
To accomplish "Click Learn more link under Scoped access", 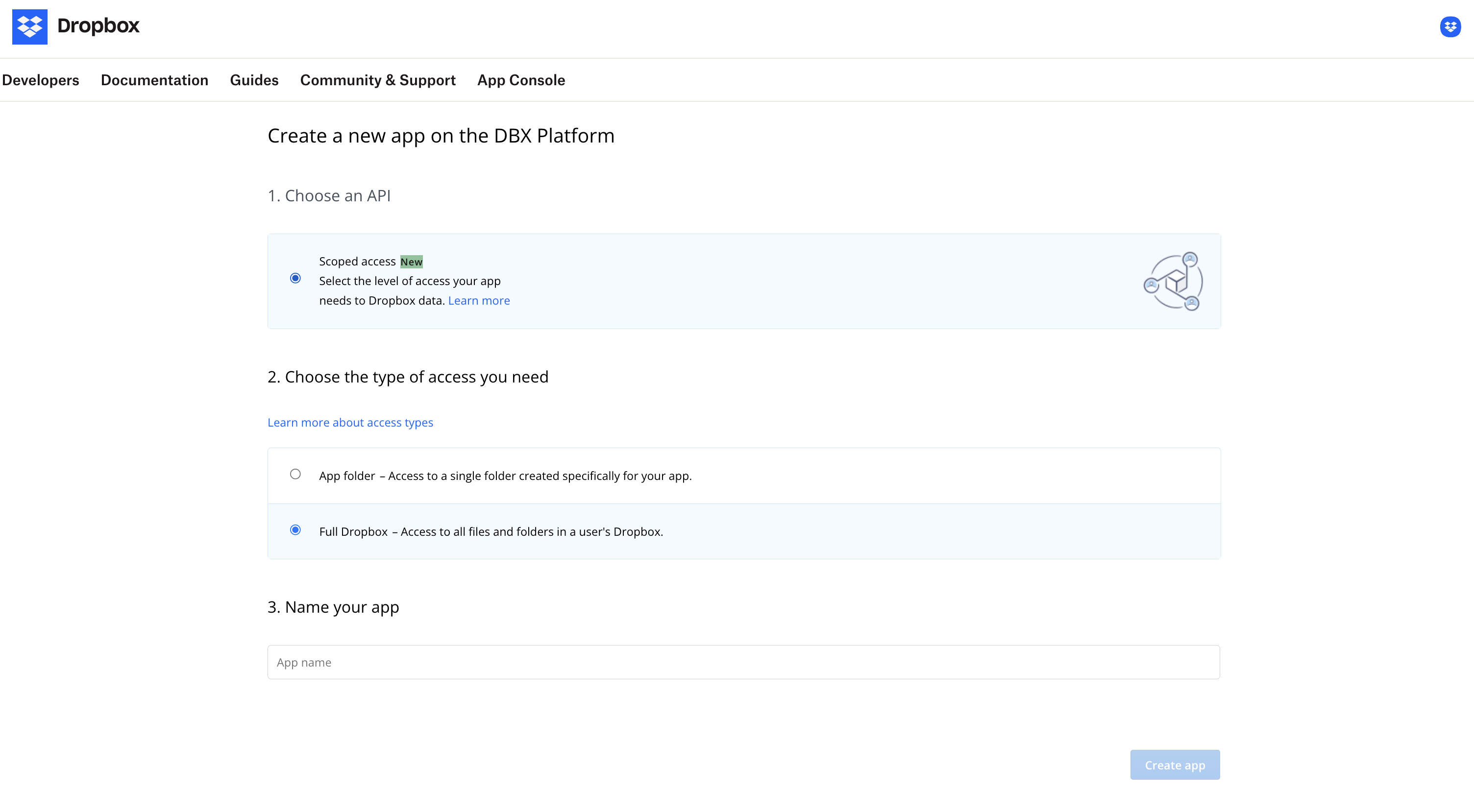I will 478,301.
